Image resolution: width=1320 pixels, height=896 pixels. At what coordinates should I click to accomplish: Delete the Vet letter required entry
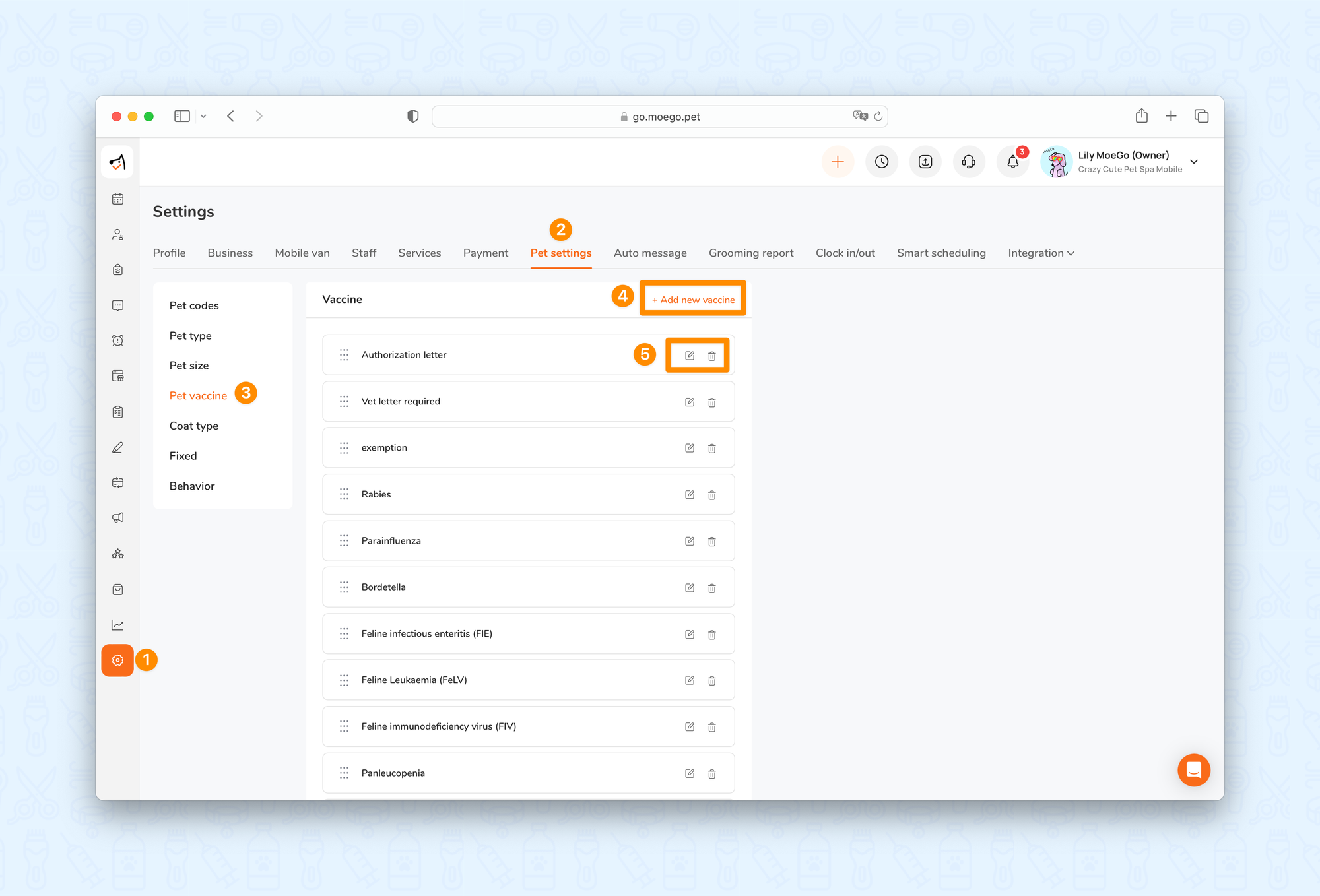712,402
